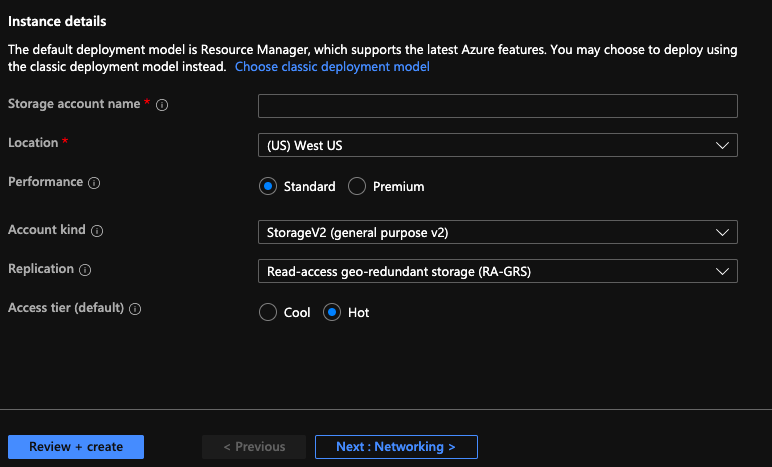The image size is (772, 467).
Task: Open Choose classic deployment model link
Action: pyautogui.click(x=332, y=66)
